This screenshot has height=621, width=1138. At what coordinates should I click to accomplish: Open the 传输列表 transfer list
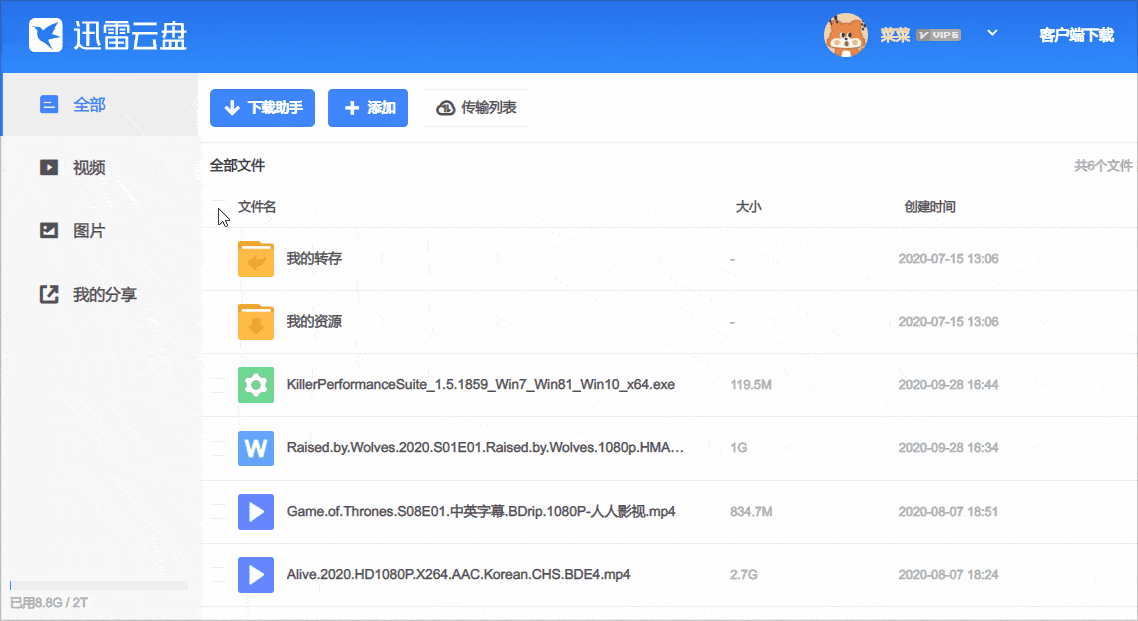coord(477,108)
